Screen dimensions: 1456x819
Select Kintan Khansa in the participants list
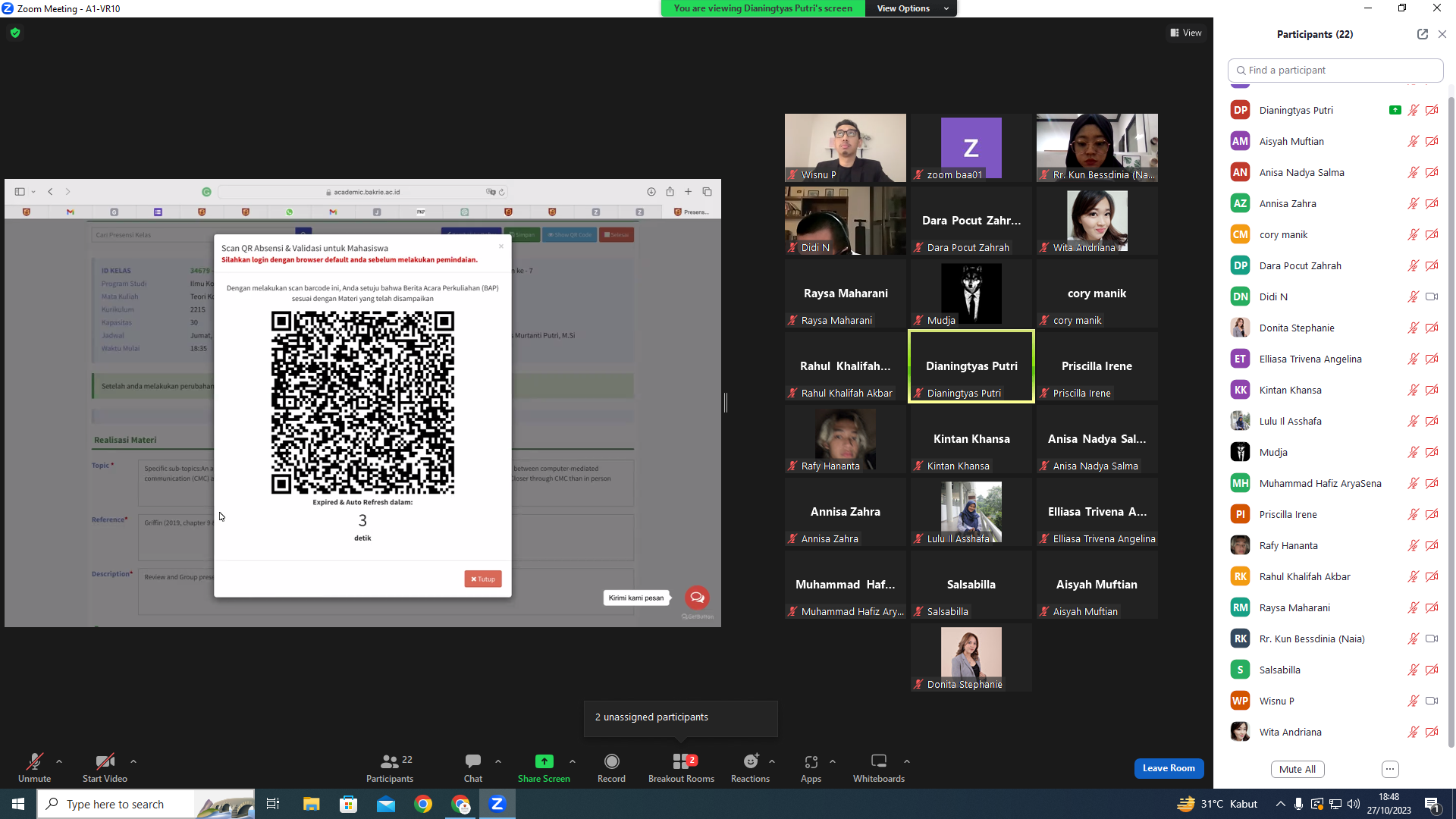[x=1335, y=390]
